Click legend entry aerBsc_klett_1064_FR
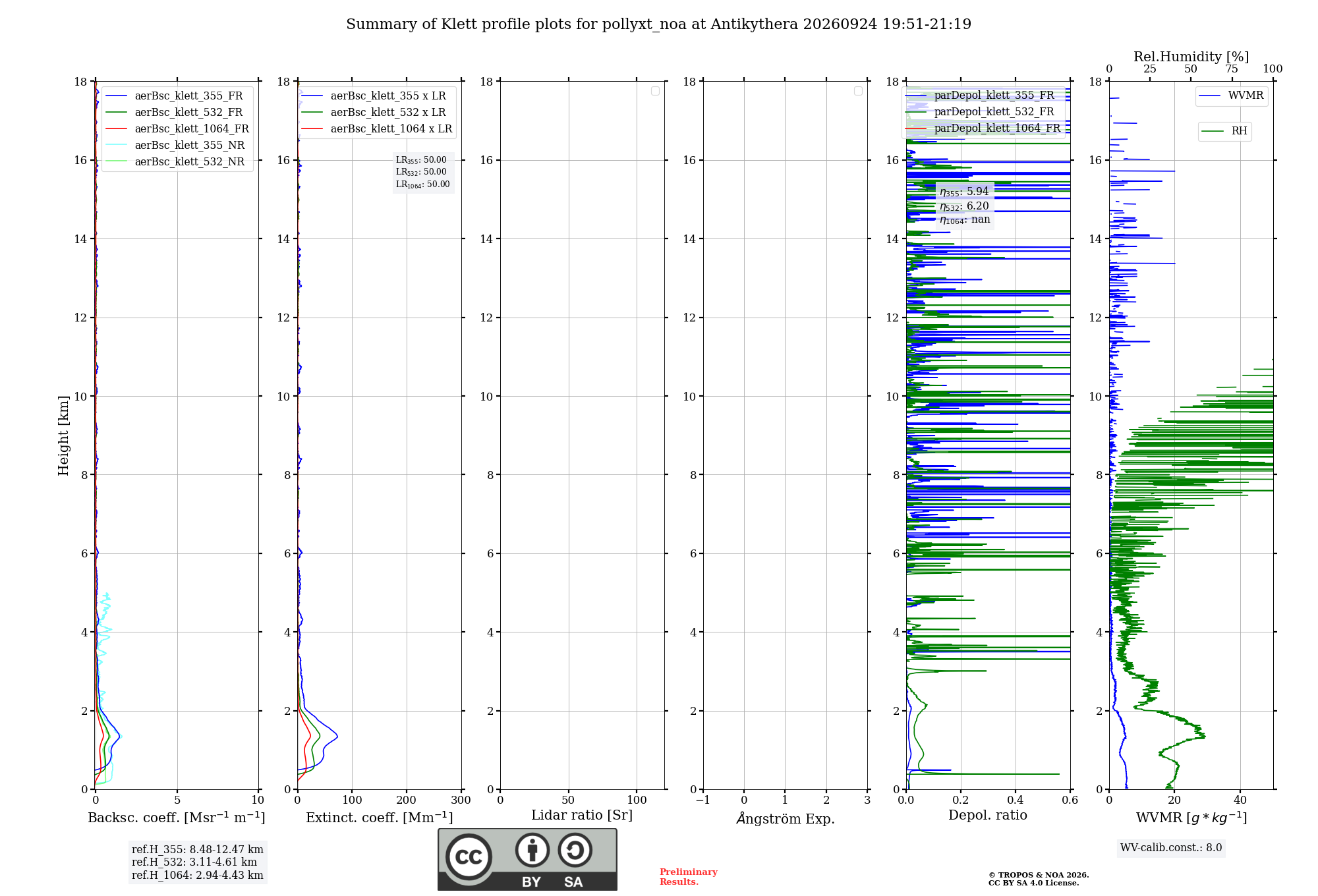Image resolution: width=1318 pixels, height=896 pixels. click(177, 129)
